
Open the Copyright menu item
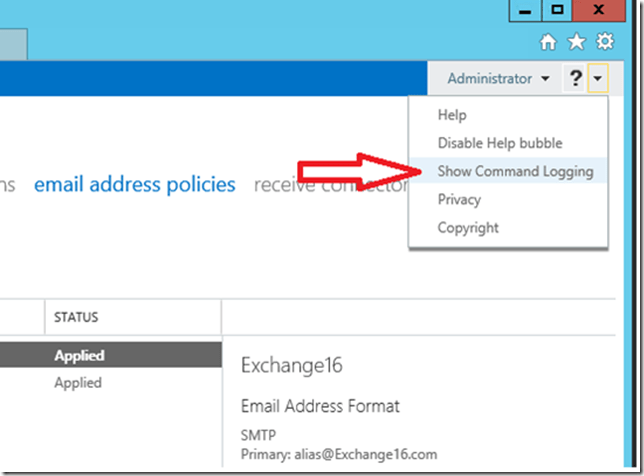point(468,227)
